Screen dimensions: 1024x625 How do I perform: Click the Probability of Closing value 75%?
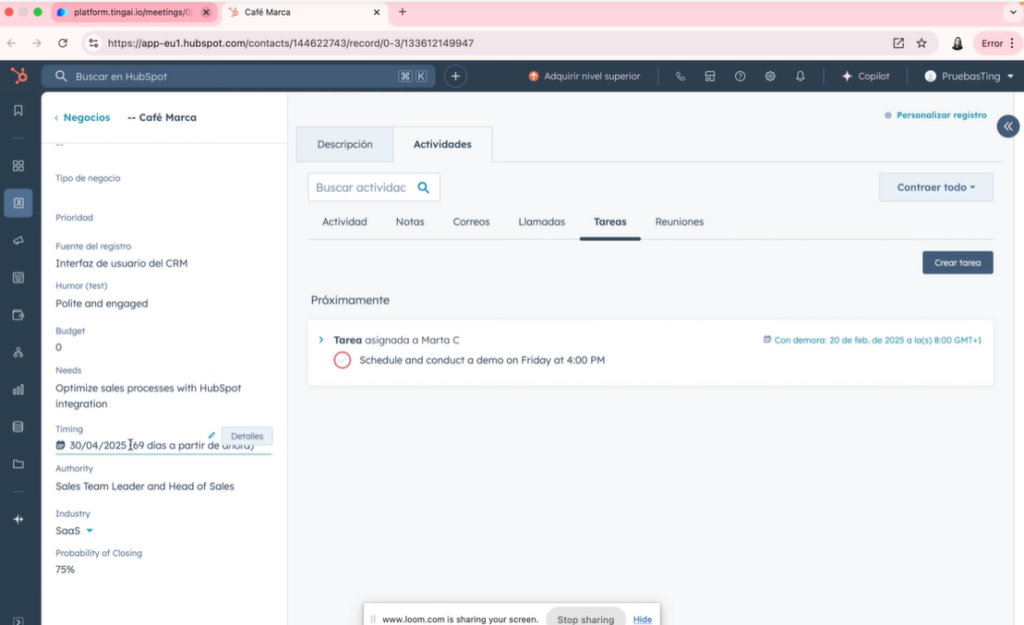coord(65,569)
